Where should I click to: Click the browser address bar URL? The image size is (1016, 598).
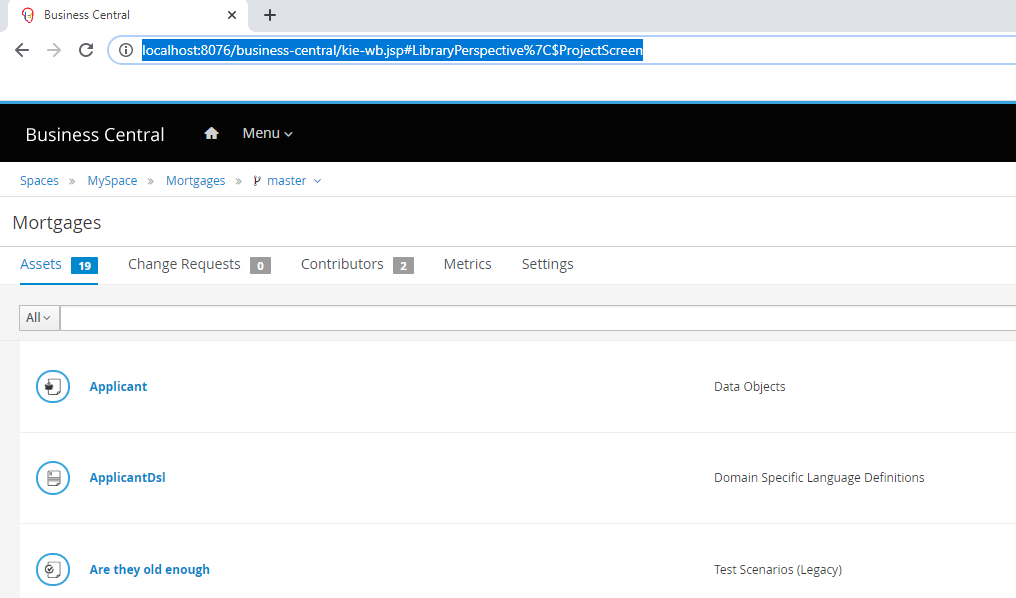pyautogui.click(x=393, y=50)
